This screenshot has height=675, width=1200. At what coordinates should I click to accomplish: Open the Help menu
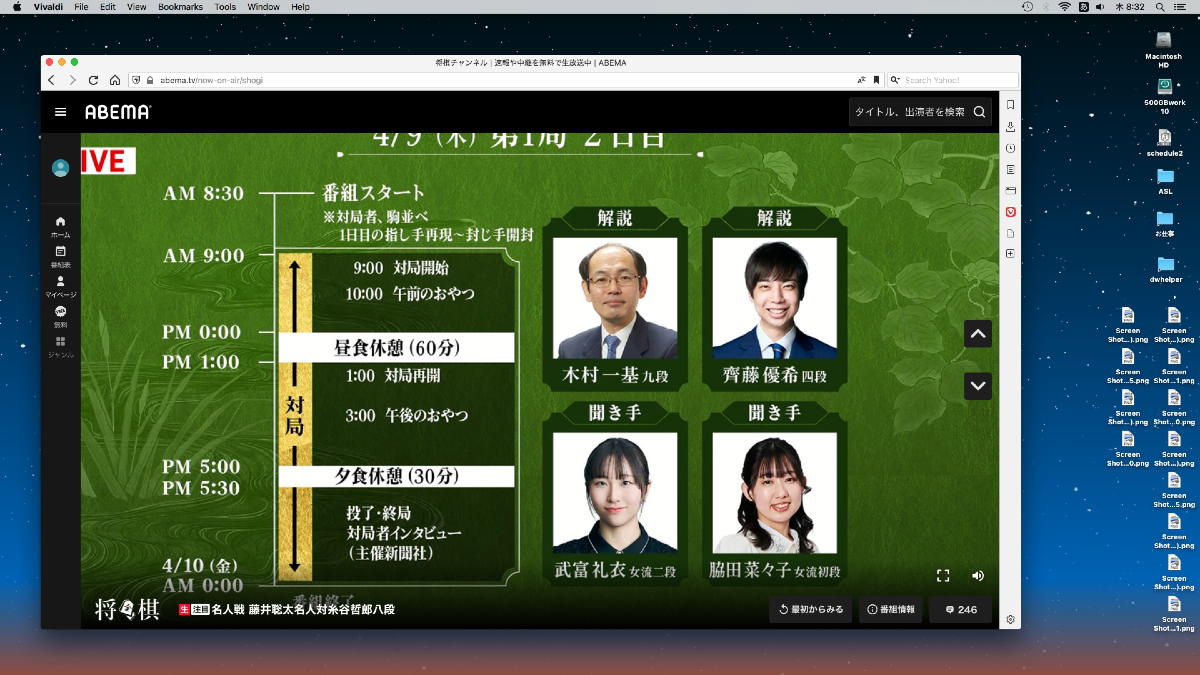[300, 7]
